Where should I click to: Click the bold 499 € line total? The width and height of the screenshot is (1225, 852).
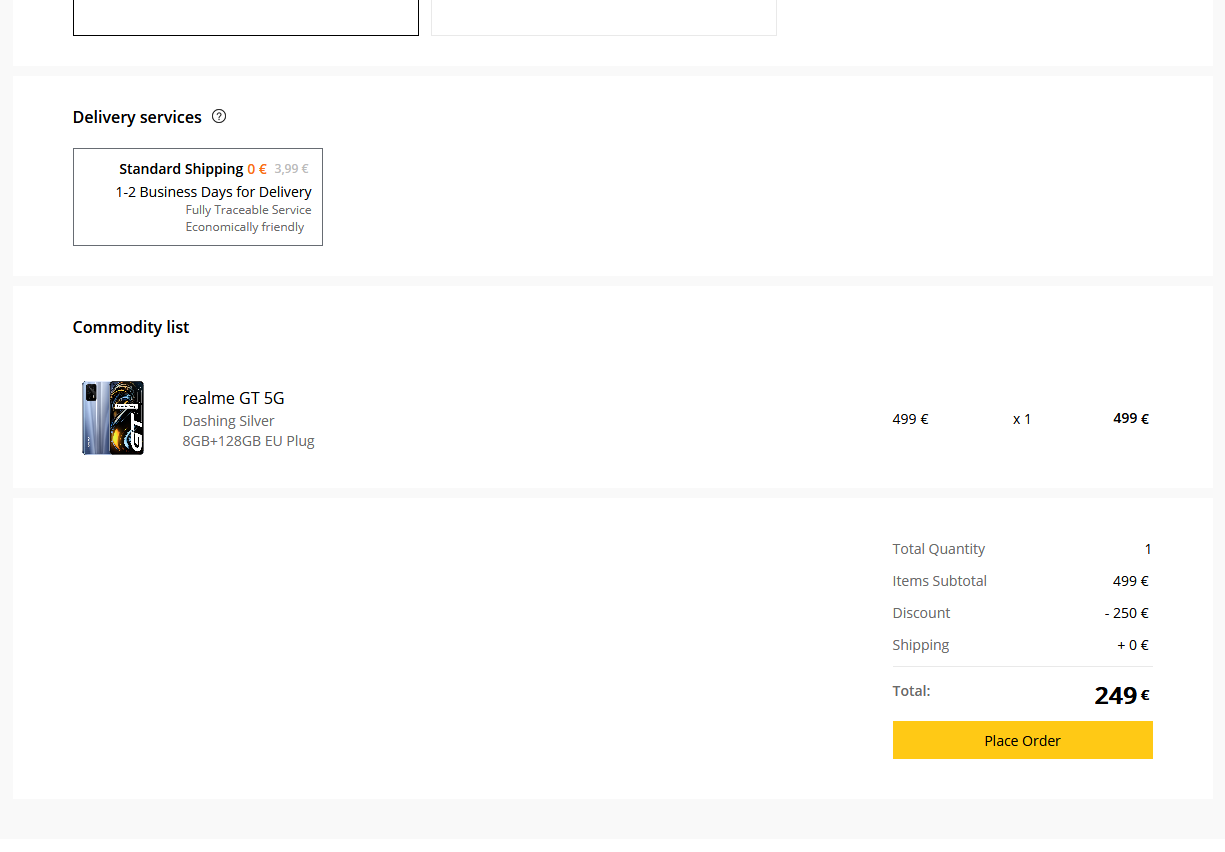click(x=1131, y=419)
